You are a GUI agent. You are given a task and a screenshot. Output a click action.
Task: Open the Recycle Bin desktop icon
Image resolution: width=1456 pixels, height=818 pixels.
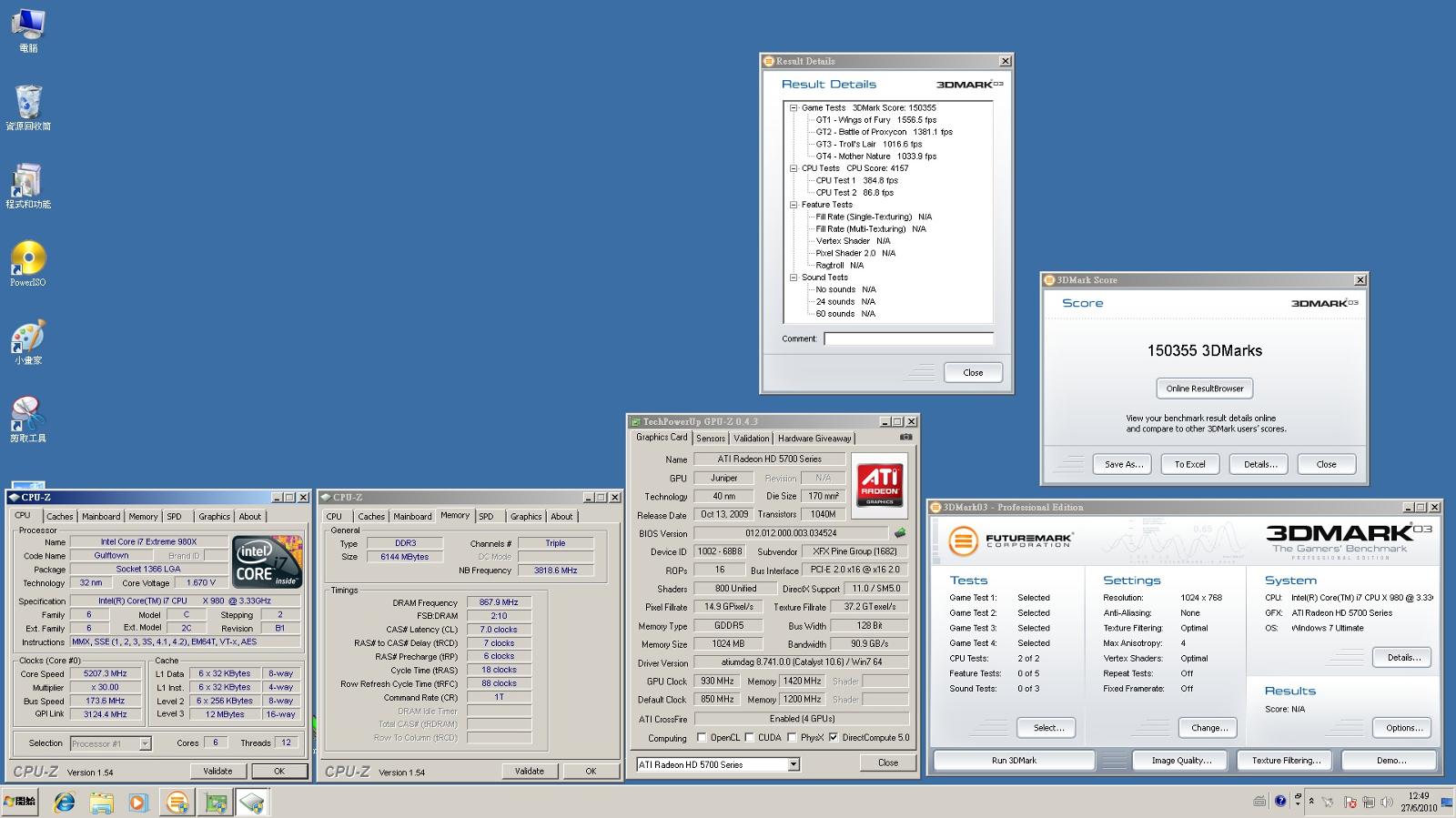click(28, 107)
